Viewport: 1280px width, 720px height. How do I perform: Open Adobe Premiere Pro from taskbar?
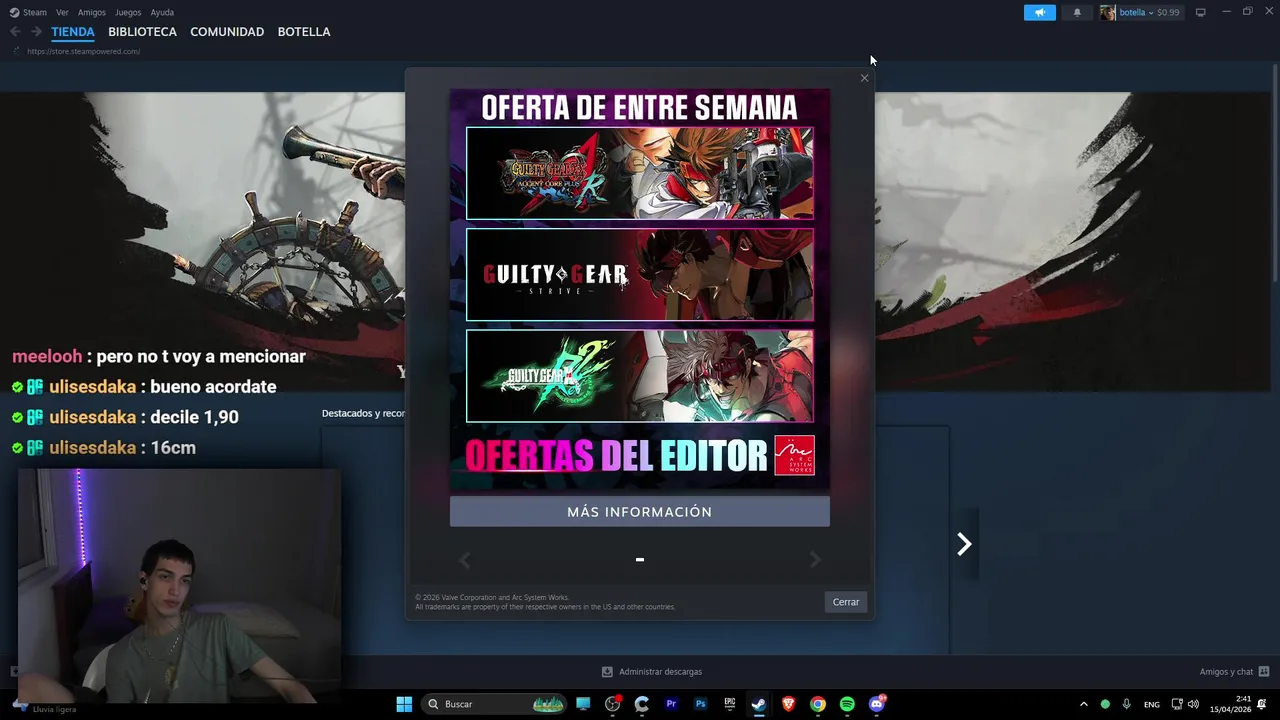pos(671,704)
